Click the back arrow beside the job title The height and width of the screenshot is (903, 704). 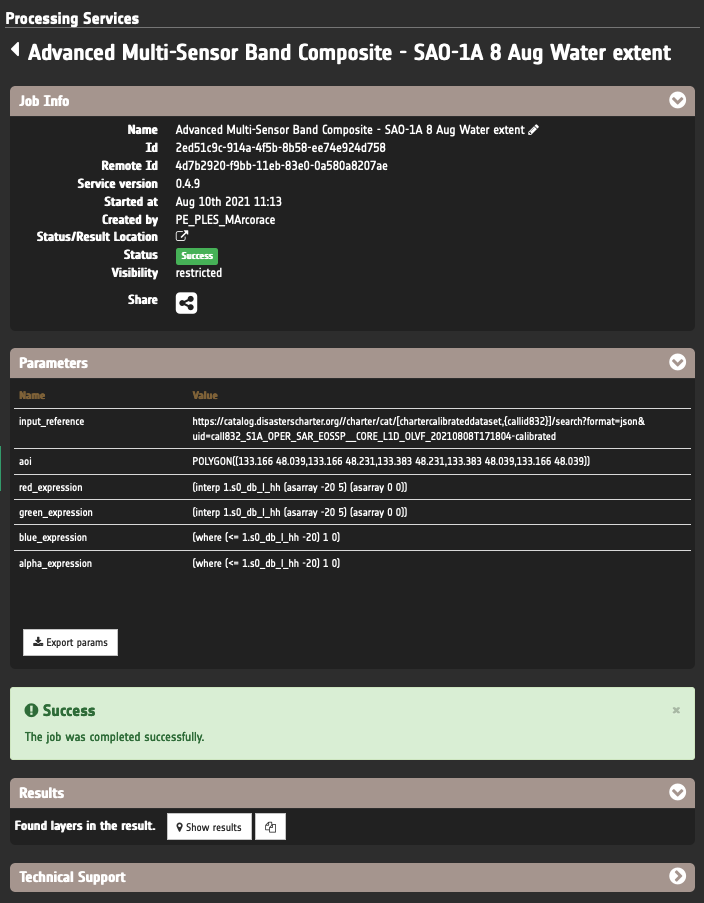coord(15,50)
